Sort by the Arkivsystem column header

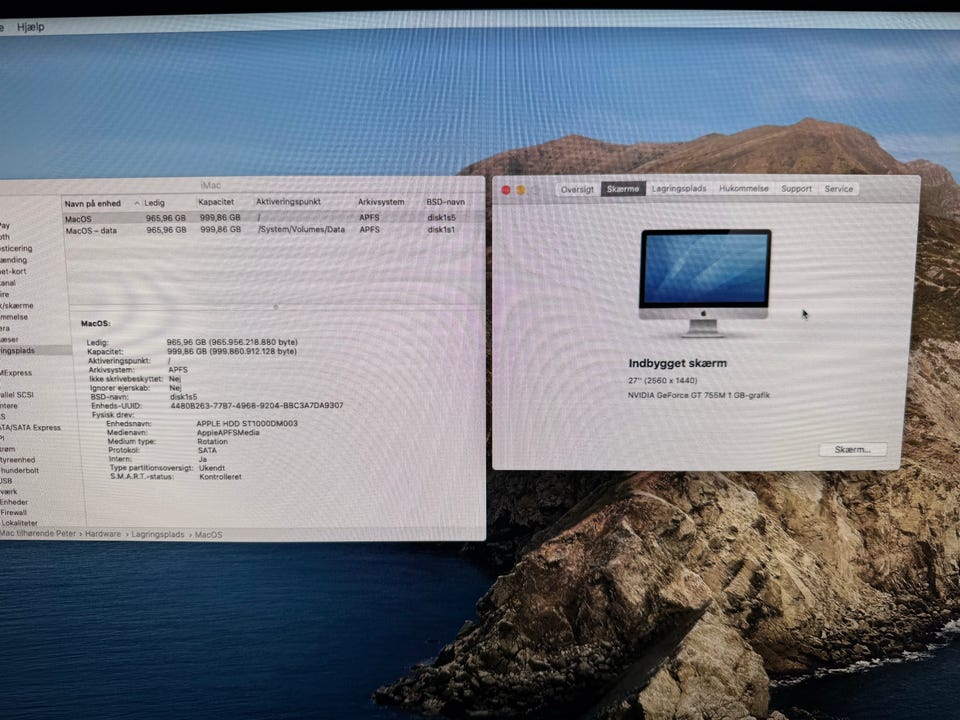point(381,201)
